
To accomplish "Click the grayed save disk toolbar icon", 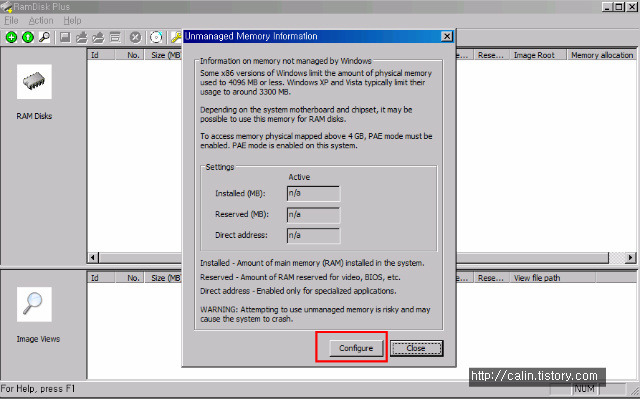I will pos(65,38).
